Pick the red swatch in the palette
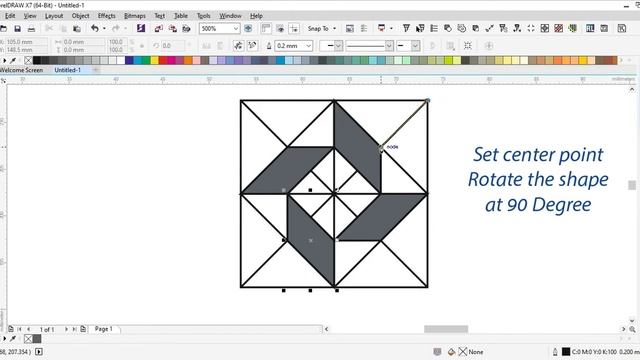This screenshot has height=360, width=640. click(x=163, y=60)
